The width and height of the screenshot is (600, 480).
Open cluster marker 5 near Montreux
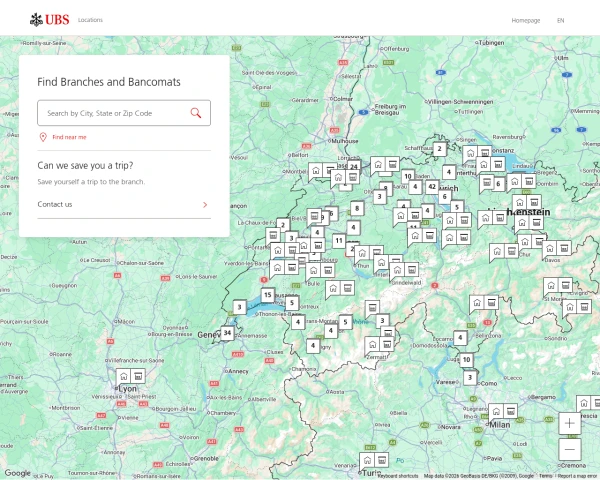292,303
